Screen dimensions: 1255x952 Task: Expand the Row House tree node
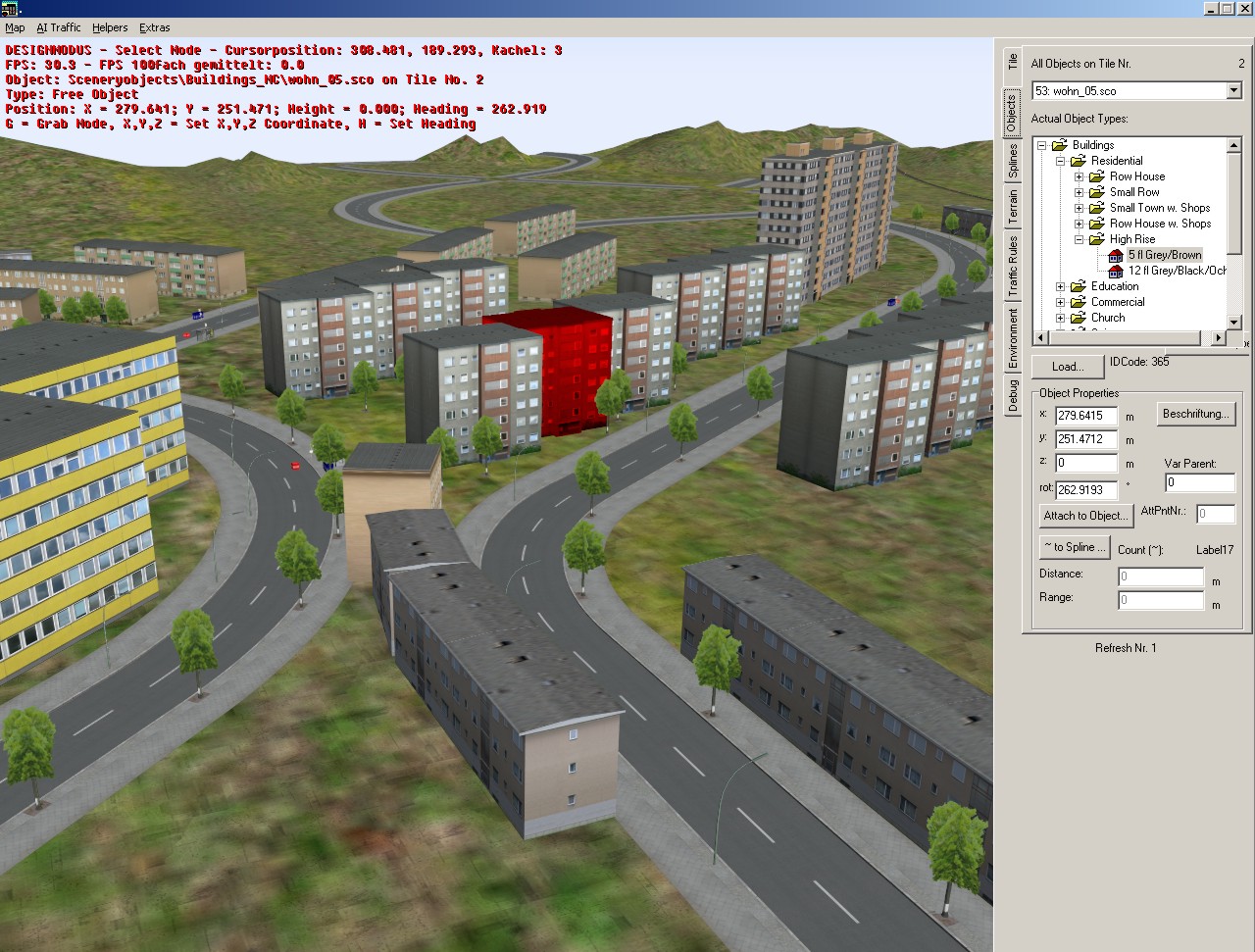tap(1079, 176)
